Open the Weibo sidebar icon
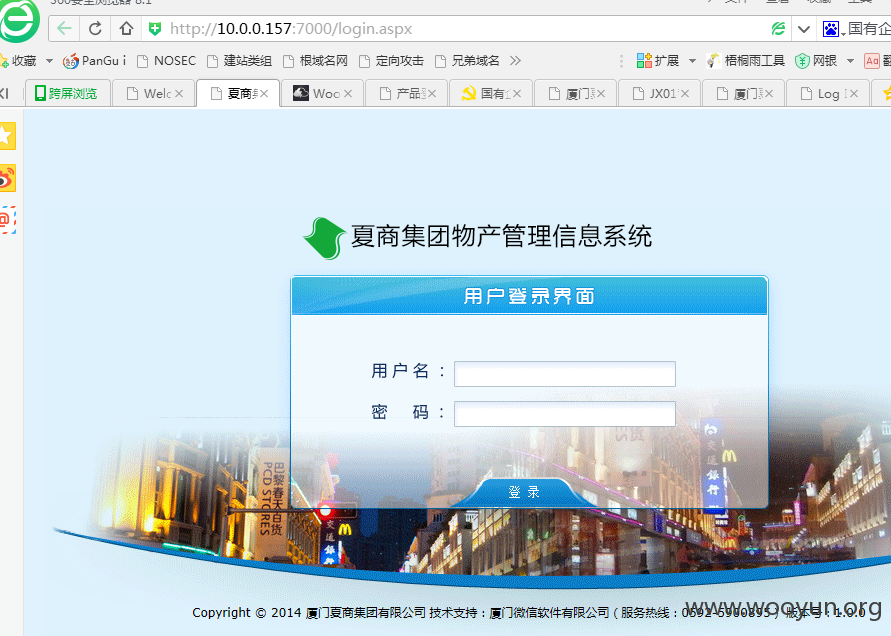 [x=7, y=178]
